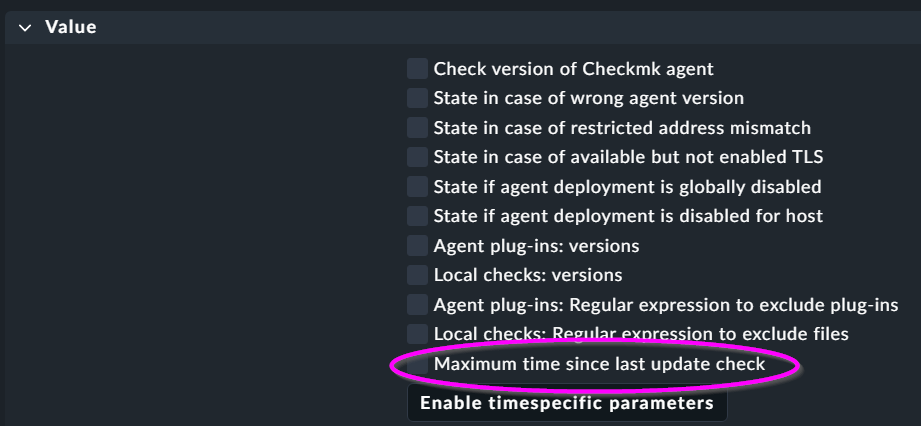Tick the Local checks: versions checkbox
The image size is (921, 426).
tap(417, 274)
